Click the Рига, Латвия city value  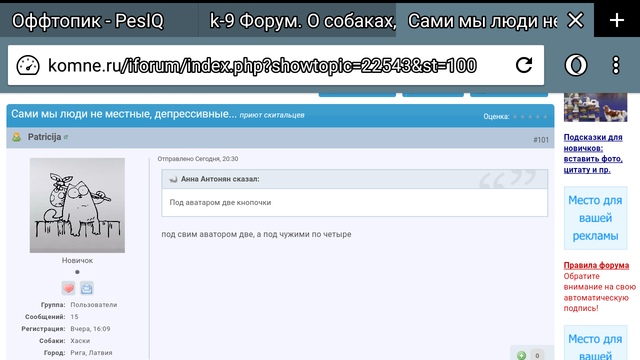click(x=91, y=353)
